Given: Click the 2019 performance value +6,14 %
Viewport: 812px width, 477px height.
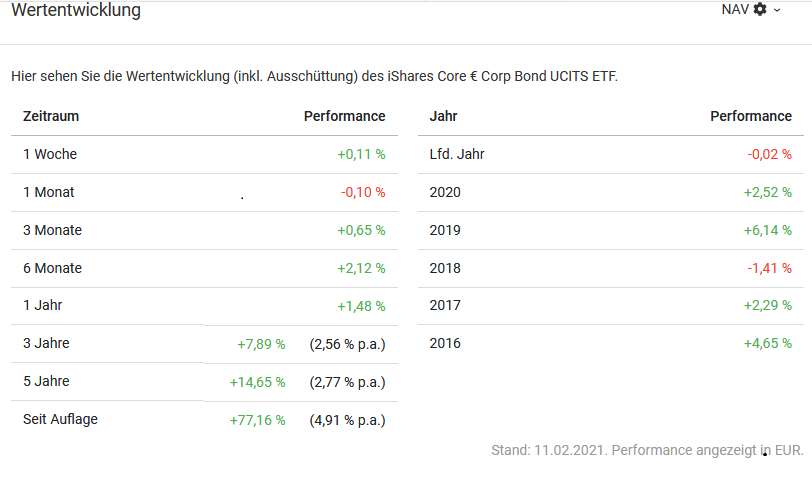Looking at the screenshot, I should pyautogui.click(x=767, y=230).
